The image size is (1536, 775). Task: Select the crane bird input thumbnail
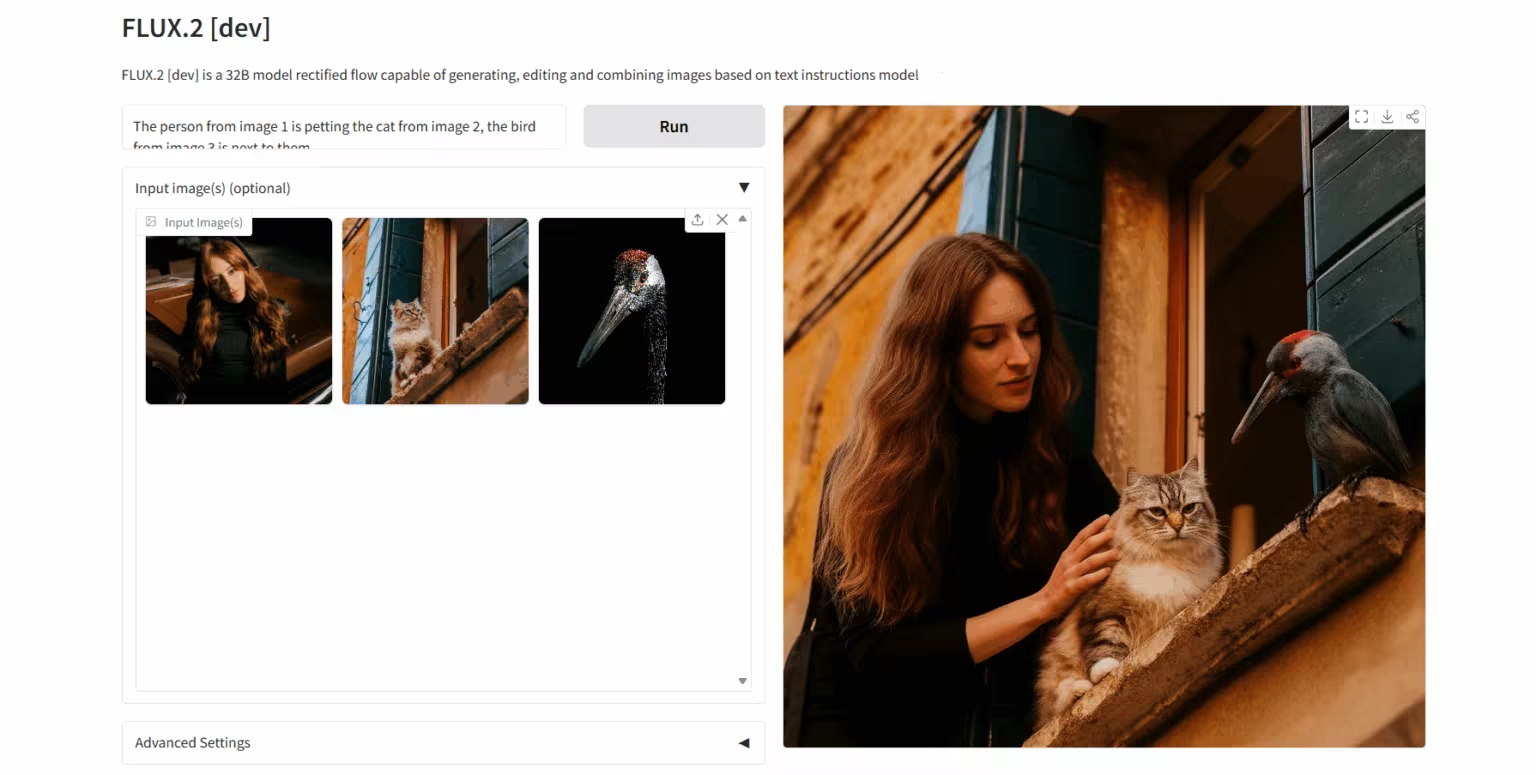[631, 311]
